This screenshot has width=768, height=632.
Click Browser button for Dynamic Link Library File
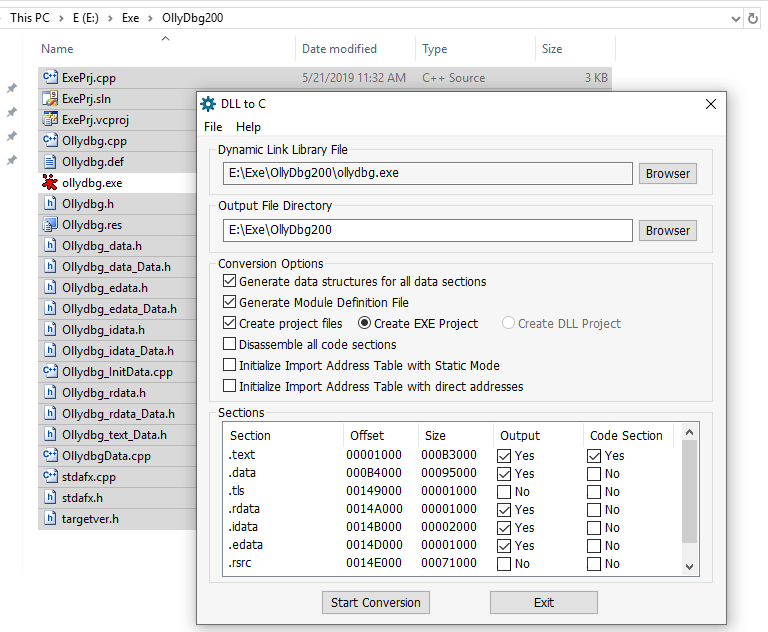pos(668,173)
